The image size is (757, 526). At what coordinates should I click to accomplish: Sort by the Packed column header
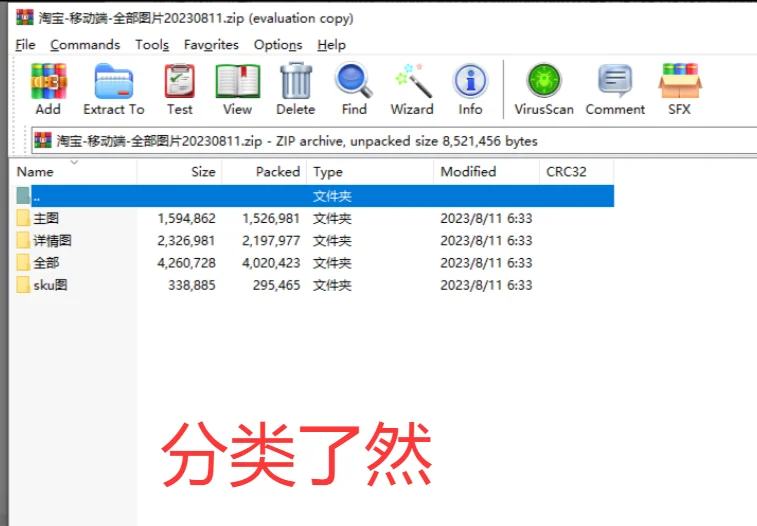tap(264, 172)
